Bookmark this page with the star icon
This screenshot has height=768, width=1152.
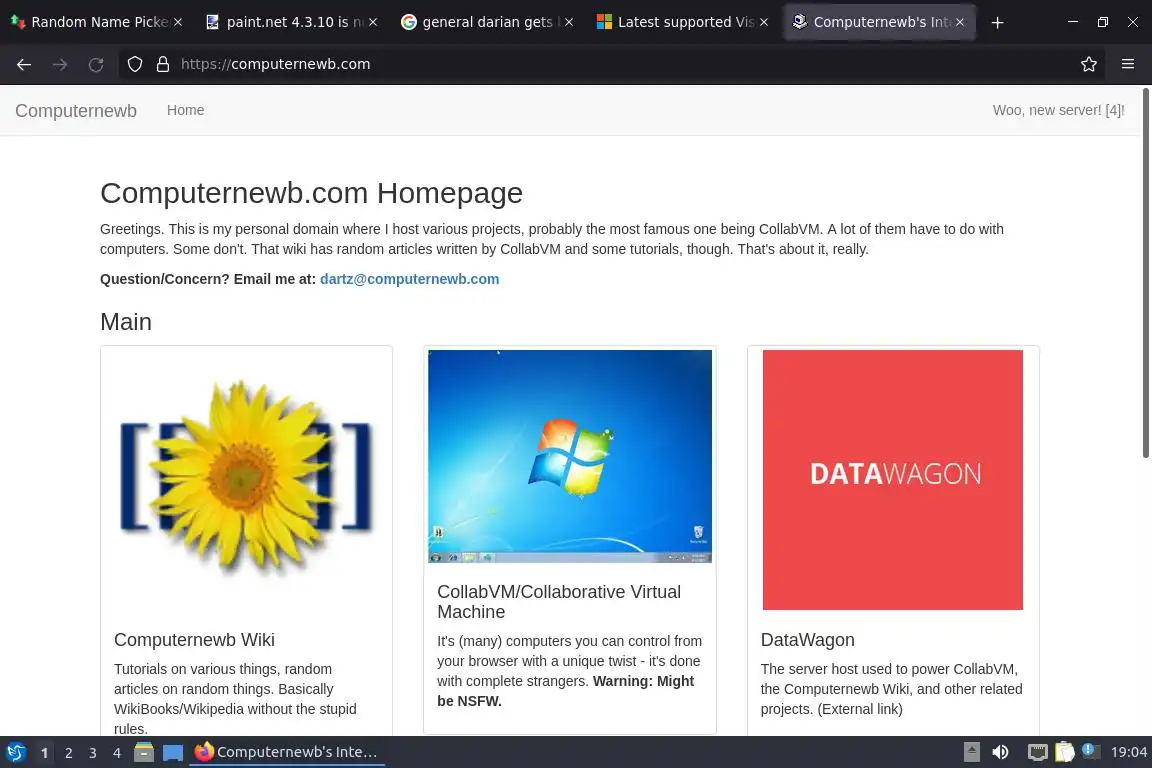point(1088,65)
